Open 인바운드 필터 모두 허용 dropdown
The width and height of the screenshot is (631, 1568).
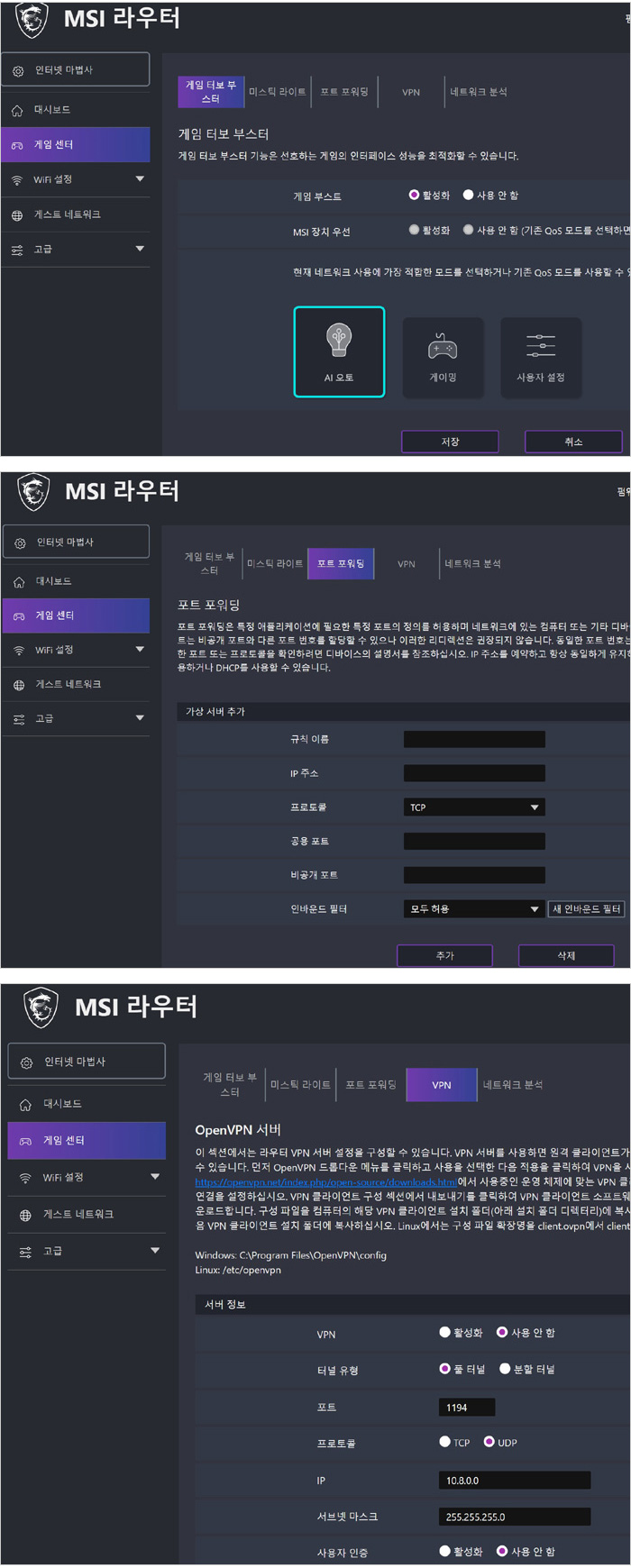point(474,909)
